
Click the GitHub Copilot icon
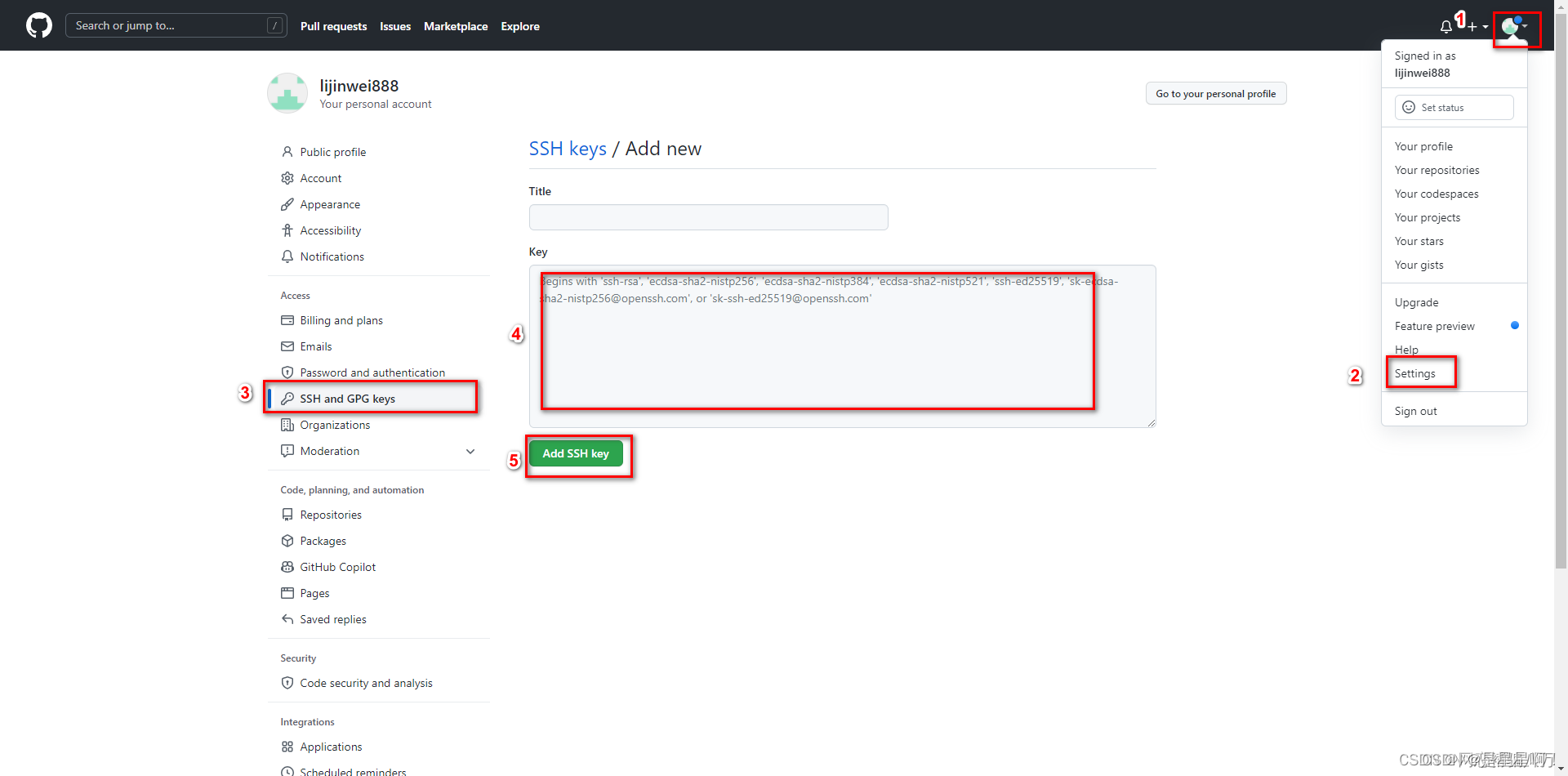(287, 567)
